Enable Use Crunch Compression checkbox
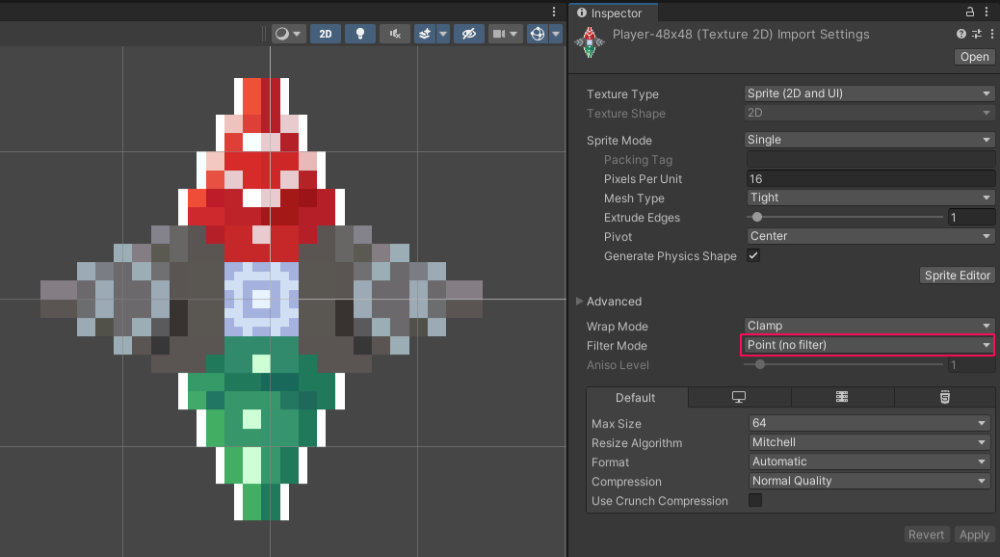 coord(755,500)
